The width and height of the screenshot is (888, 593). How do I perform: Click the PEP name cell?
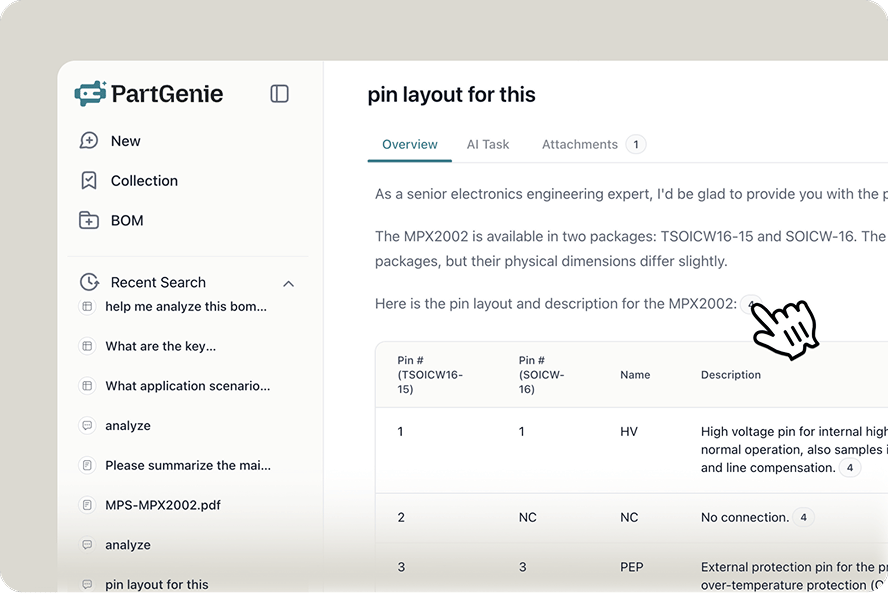(631, 567)
